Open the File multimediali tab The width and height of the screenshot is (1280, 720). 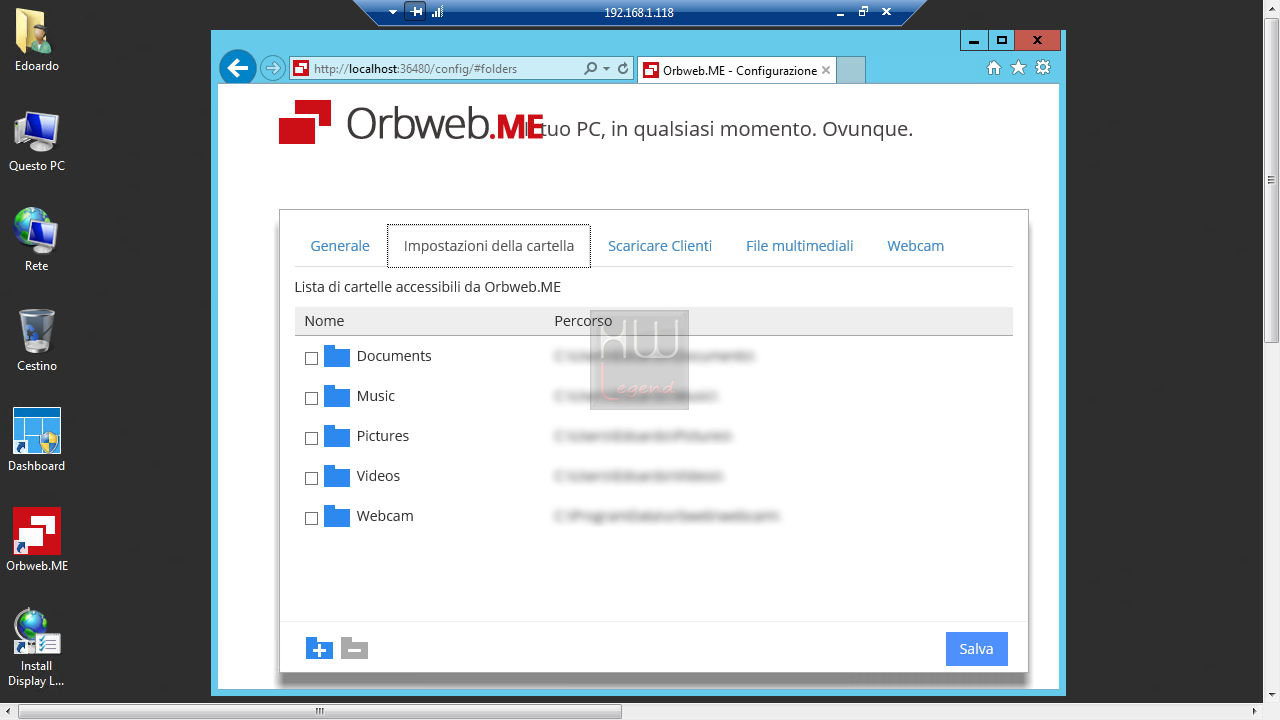click(800, 246)
